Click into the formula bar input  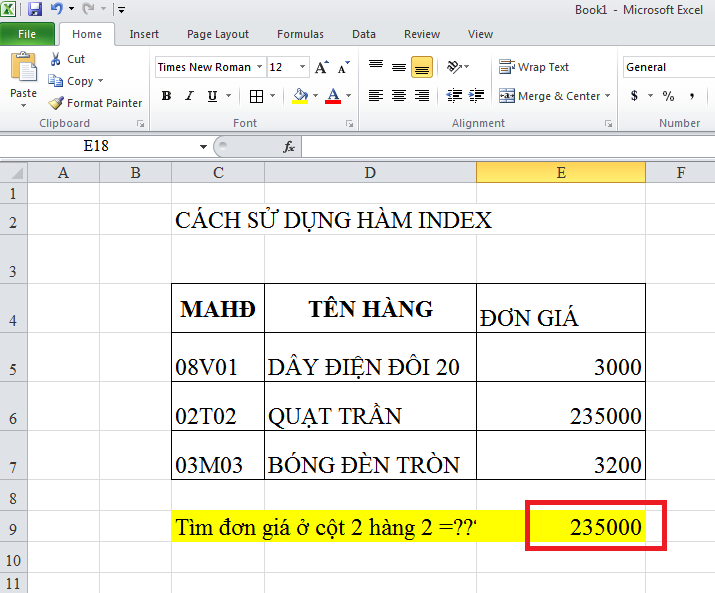(x=508, y=146)
